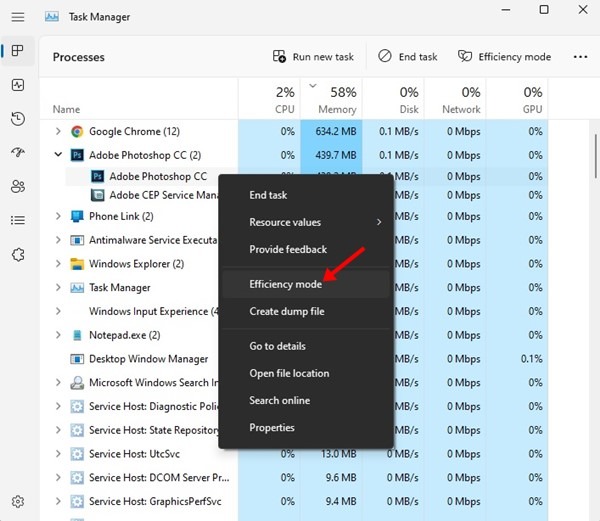Click Run new task button
Screen dimensions: 600x521
314,57
